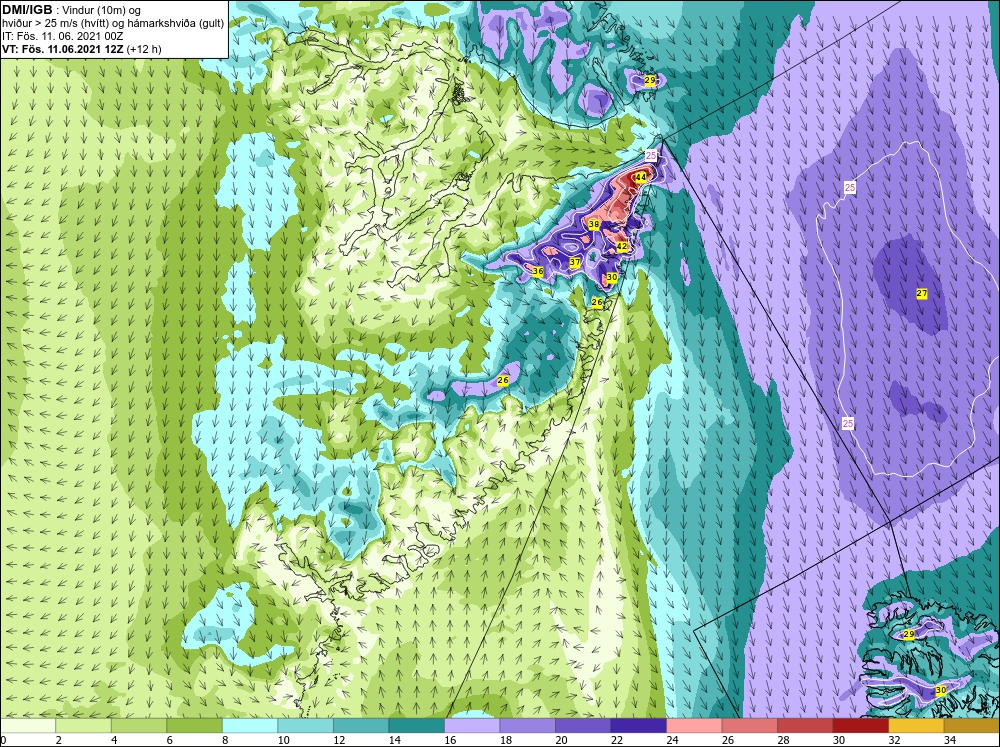This screenshot has height=747, width=1000.
Task: Click the yellow 26 label in the long purple fjord streak
Action: pyautogui.click(x=503, y=380)
